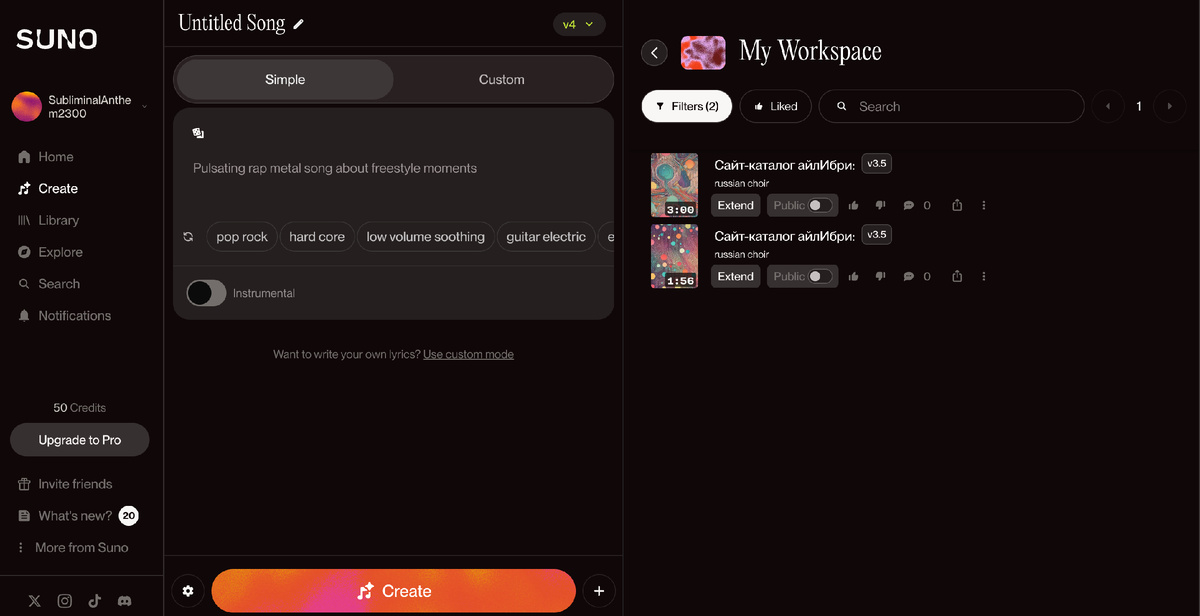Open Suno's X (Twitter) page
Image resolution: width=1200 pixels, height=616 pixels.
(35, 601)
